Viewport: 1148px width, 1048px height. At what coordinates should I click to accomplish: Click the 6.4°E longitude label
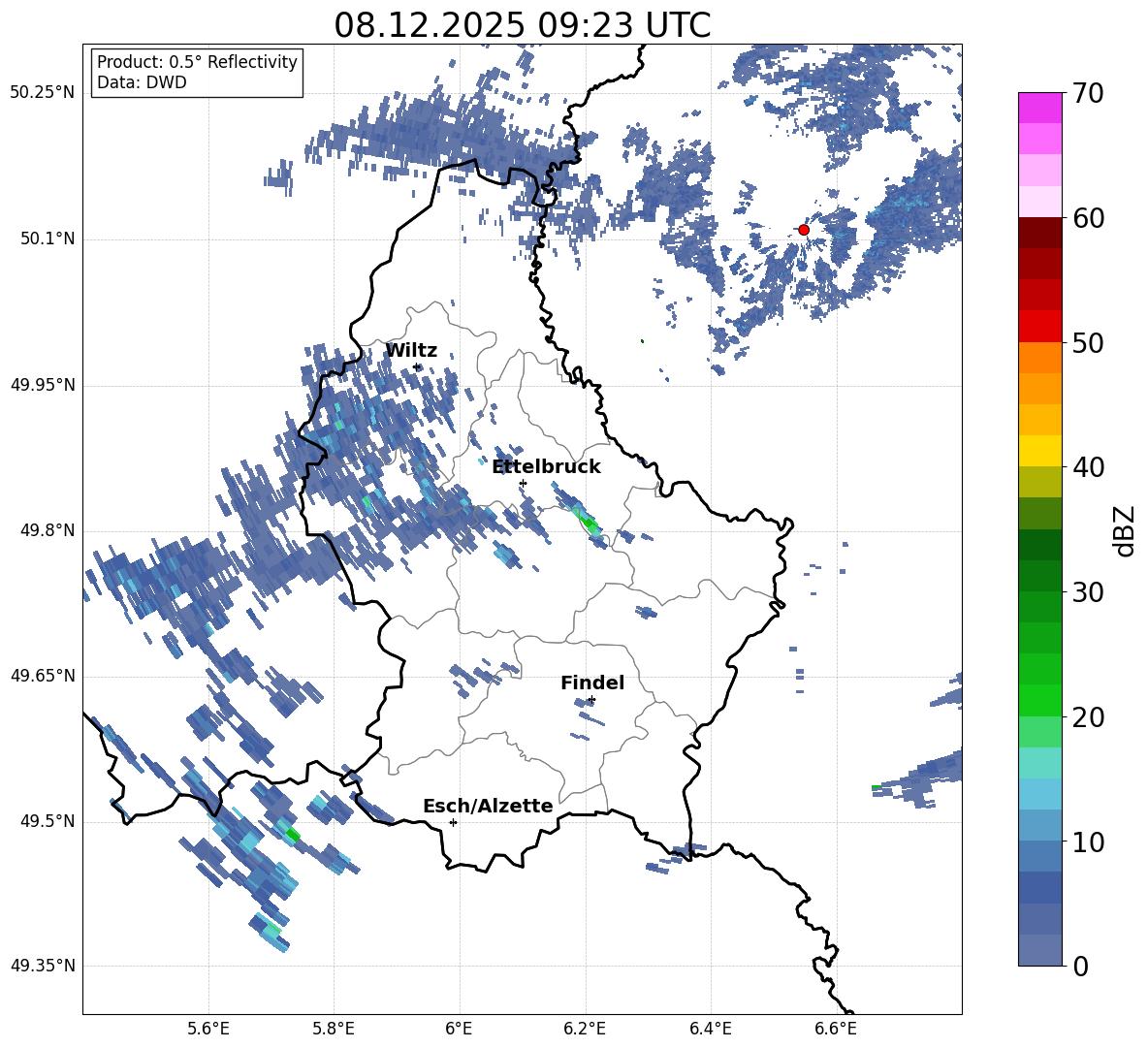coord(710,1029)
